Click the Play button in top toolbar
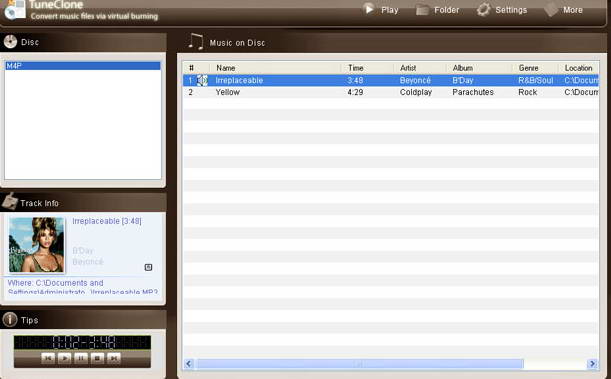Viewport: 611px width, 379px height. [380, 10]
